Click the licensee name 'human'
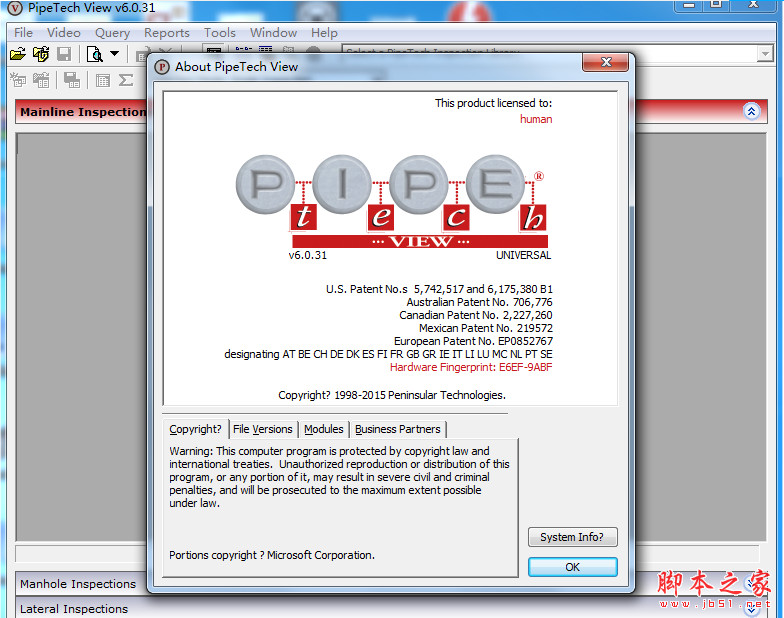 pyautogui.click(x=536, y=119)
